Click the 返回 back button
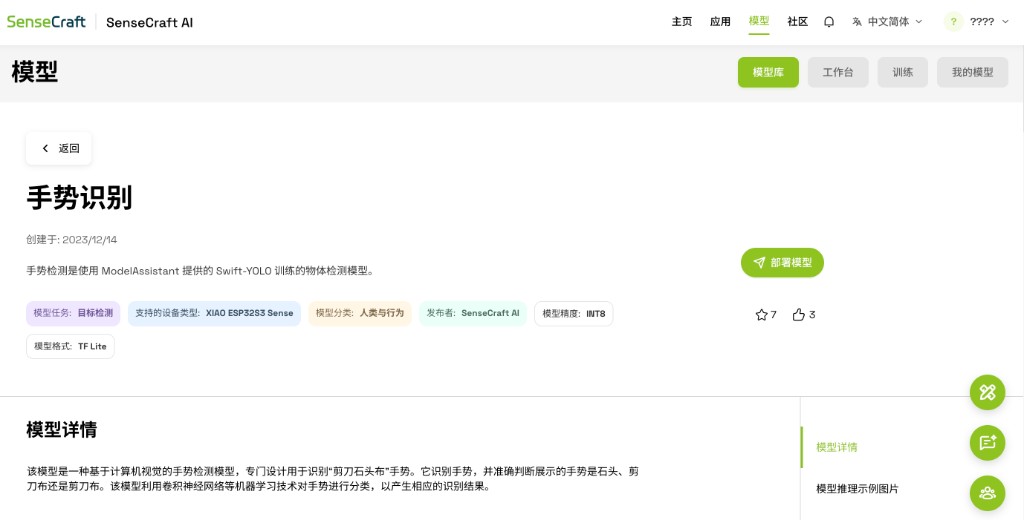The width and height of the screenshot is (1024, 520). [x=59, y=148]
